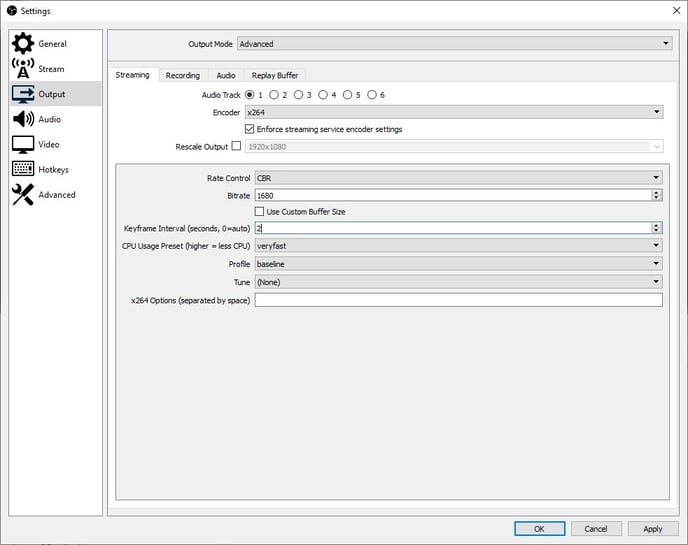This screenshot has height=545, width=688.
Task: Open the Hotkeys keyboard icon
Action: [22, 170]
